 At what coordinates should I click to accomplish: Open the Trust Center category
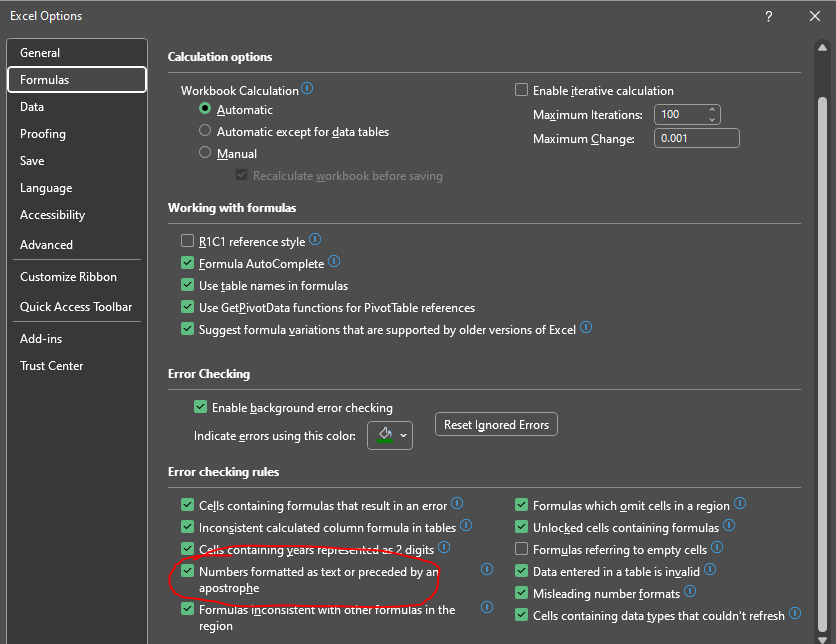(77, 366)
